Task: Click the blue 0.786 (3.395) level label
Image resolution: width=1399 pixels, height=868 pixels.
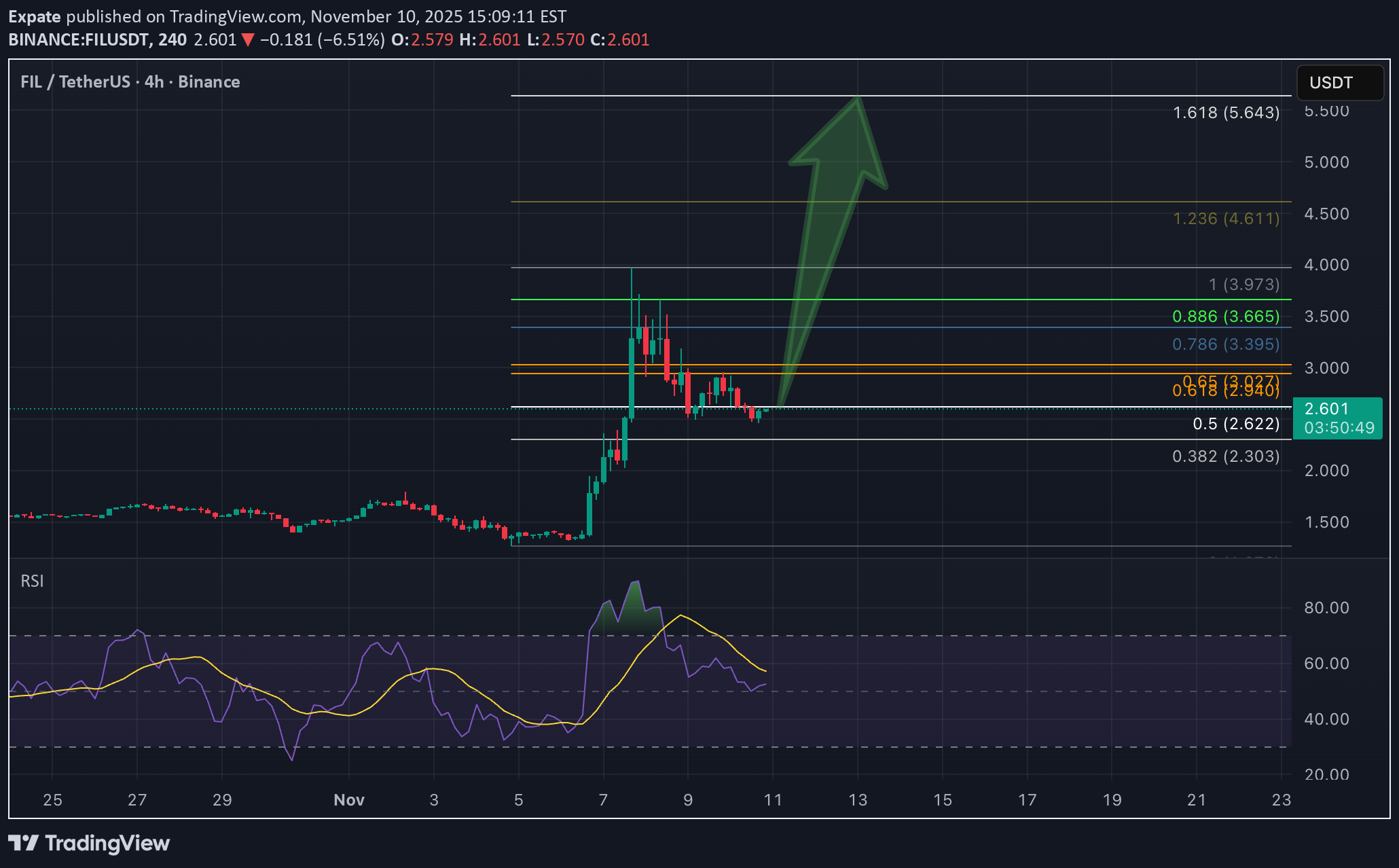Action: 1226,344
